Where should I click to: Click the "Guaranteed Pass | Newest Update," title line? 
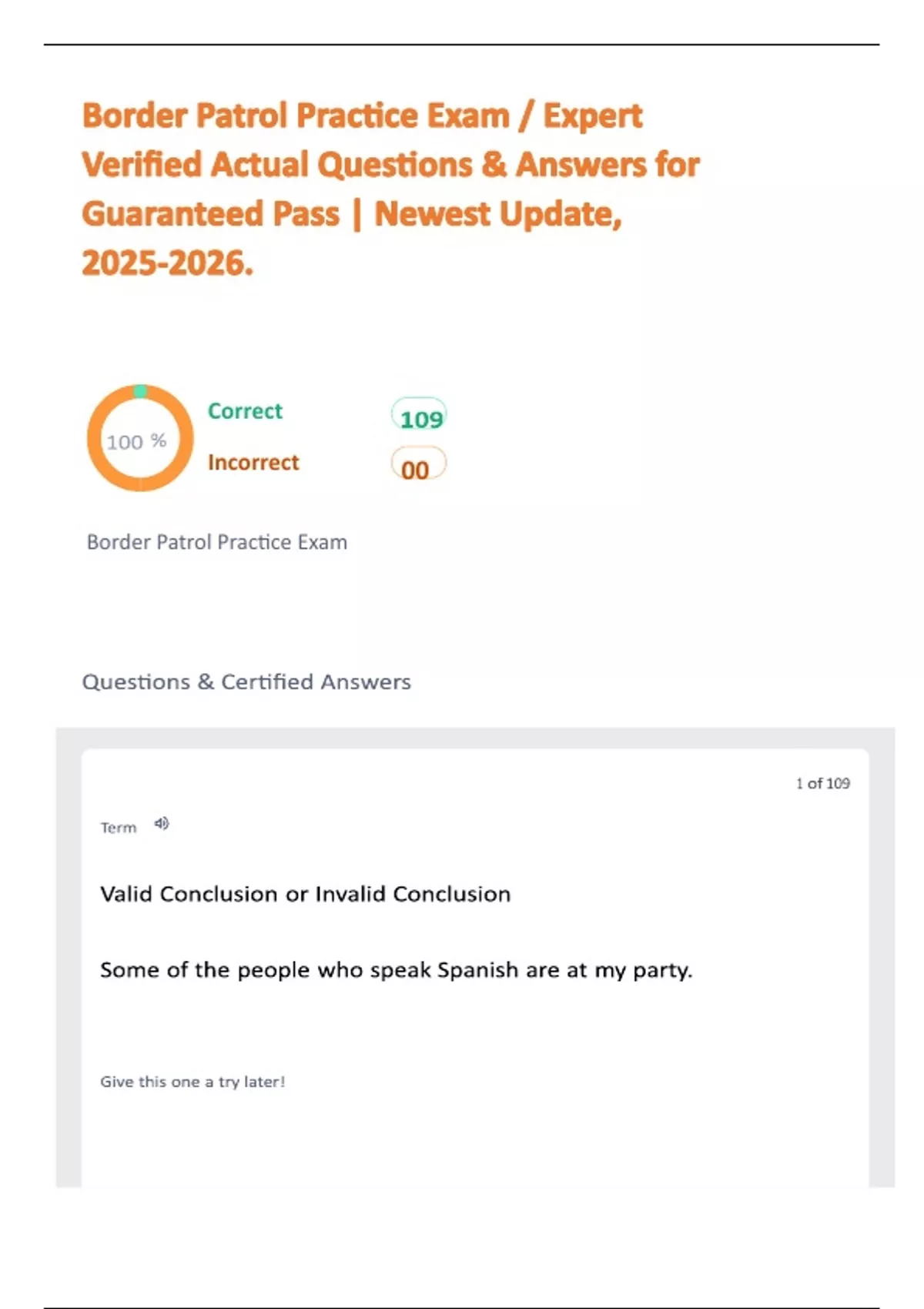pyautogui.click(x=351, y=214)
